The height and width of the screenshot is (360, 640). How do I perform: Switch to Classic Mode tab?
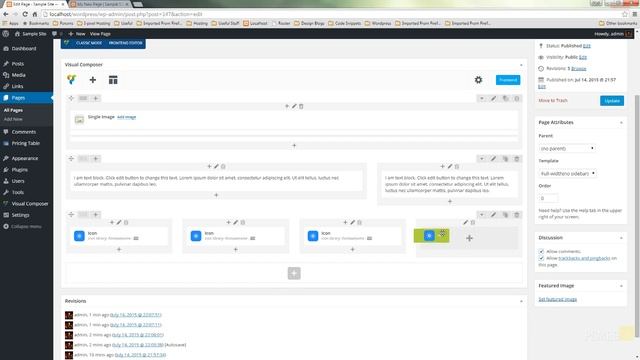(89, 43)
